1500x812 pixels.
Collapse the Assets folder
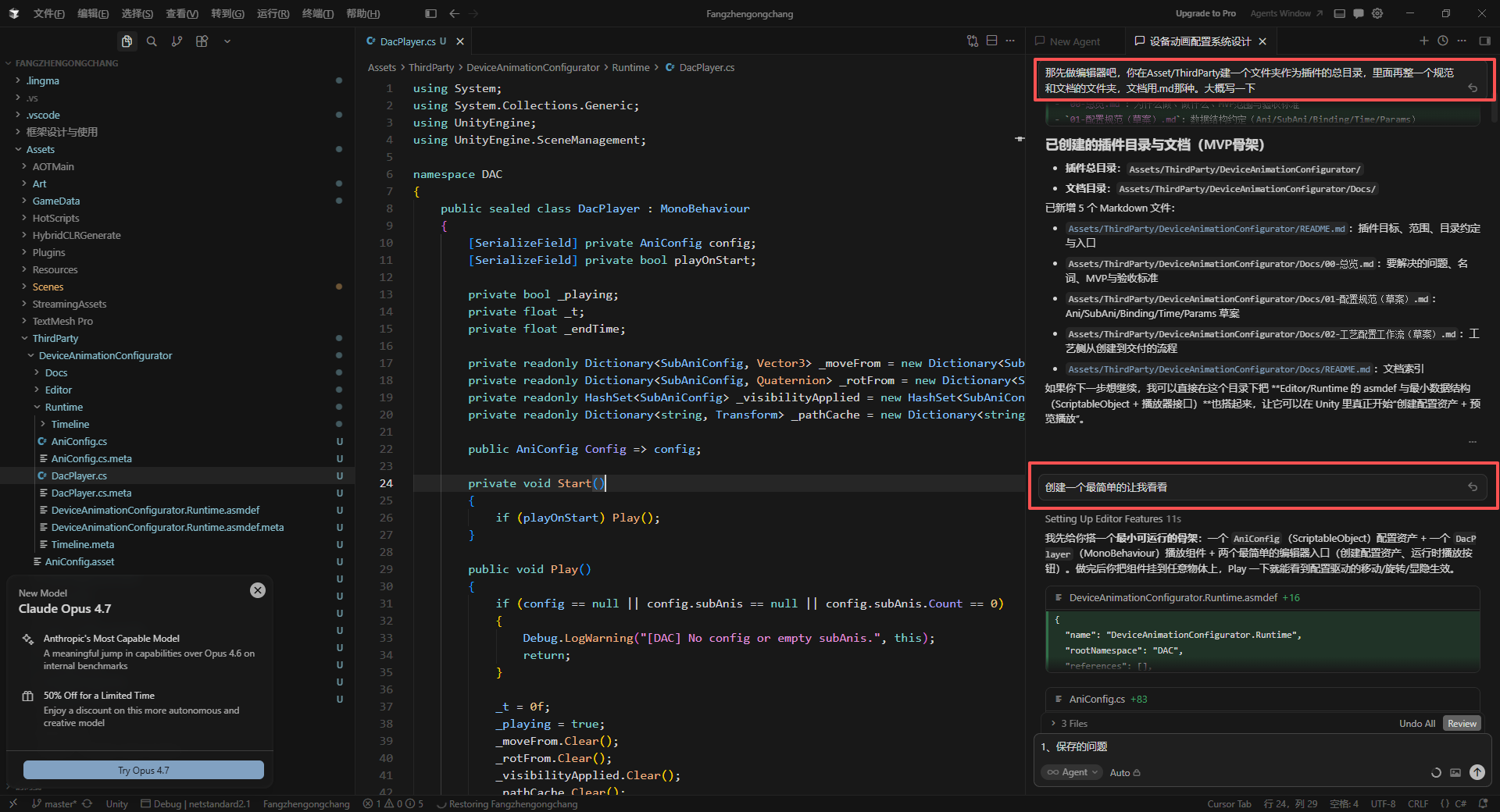coord(40,149)
